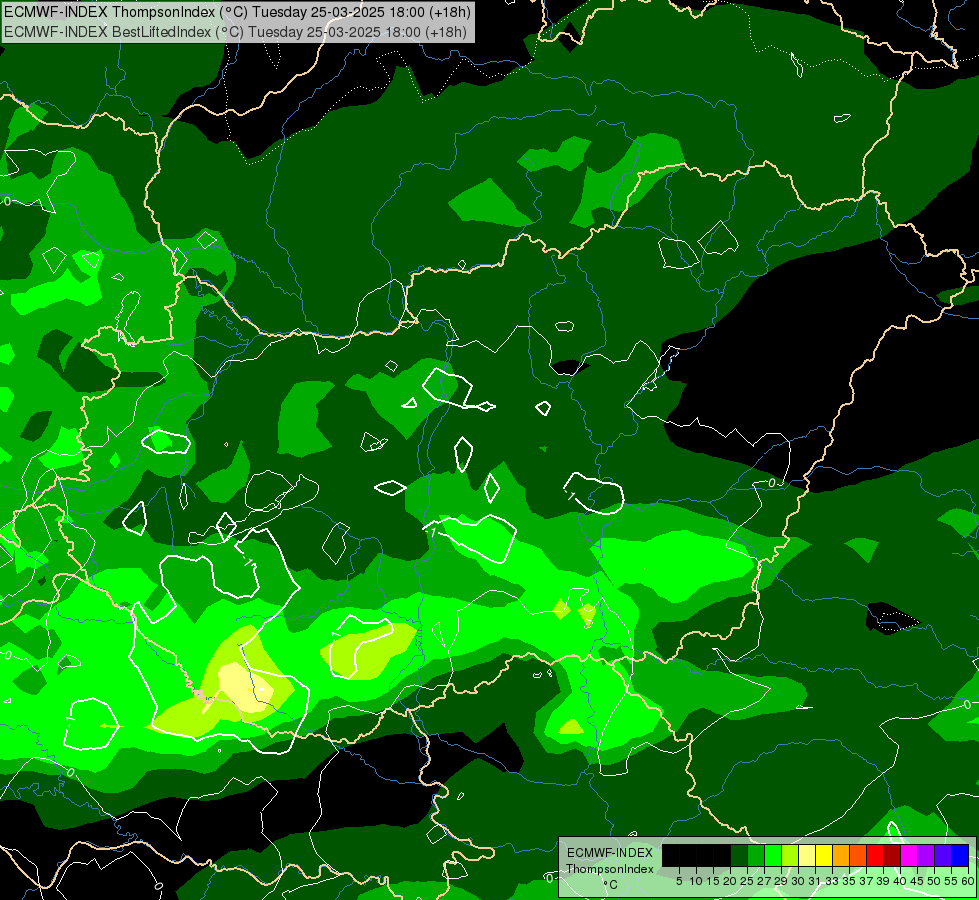Click the '10' tick label in legend
Screen dimensions: 979x900
pos(696,881)
